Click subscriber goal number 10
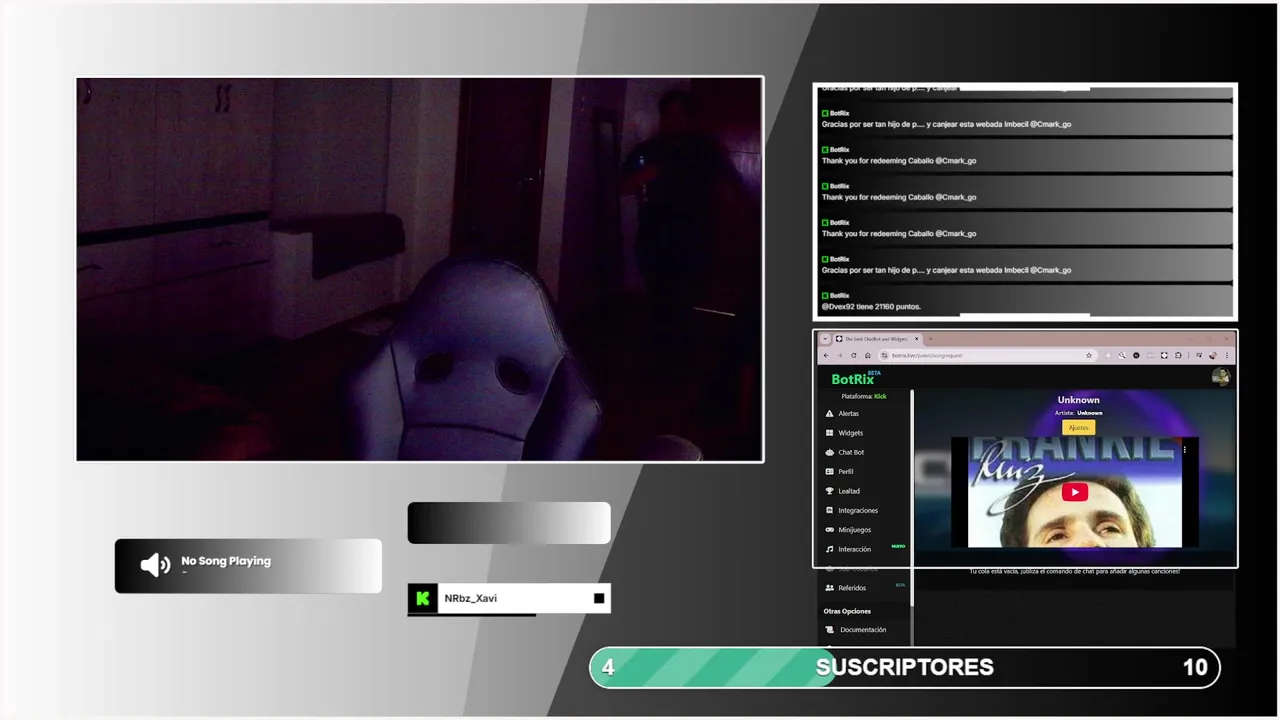Viewport: 1280px width, 720px height. click(x=1195, y=667)
